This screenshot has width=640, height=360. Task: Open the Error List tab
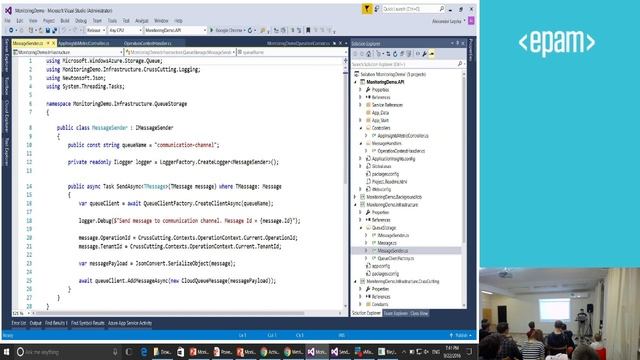[x=19, y=323]
